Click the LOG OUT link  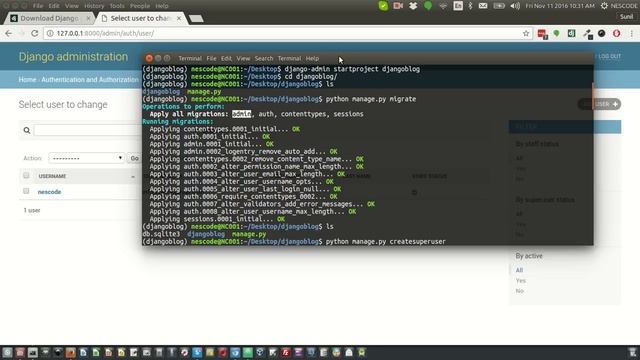(609, 56)
